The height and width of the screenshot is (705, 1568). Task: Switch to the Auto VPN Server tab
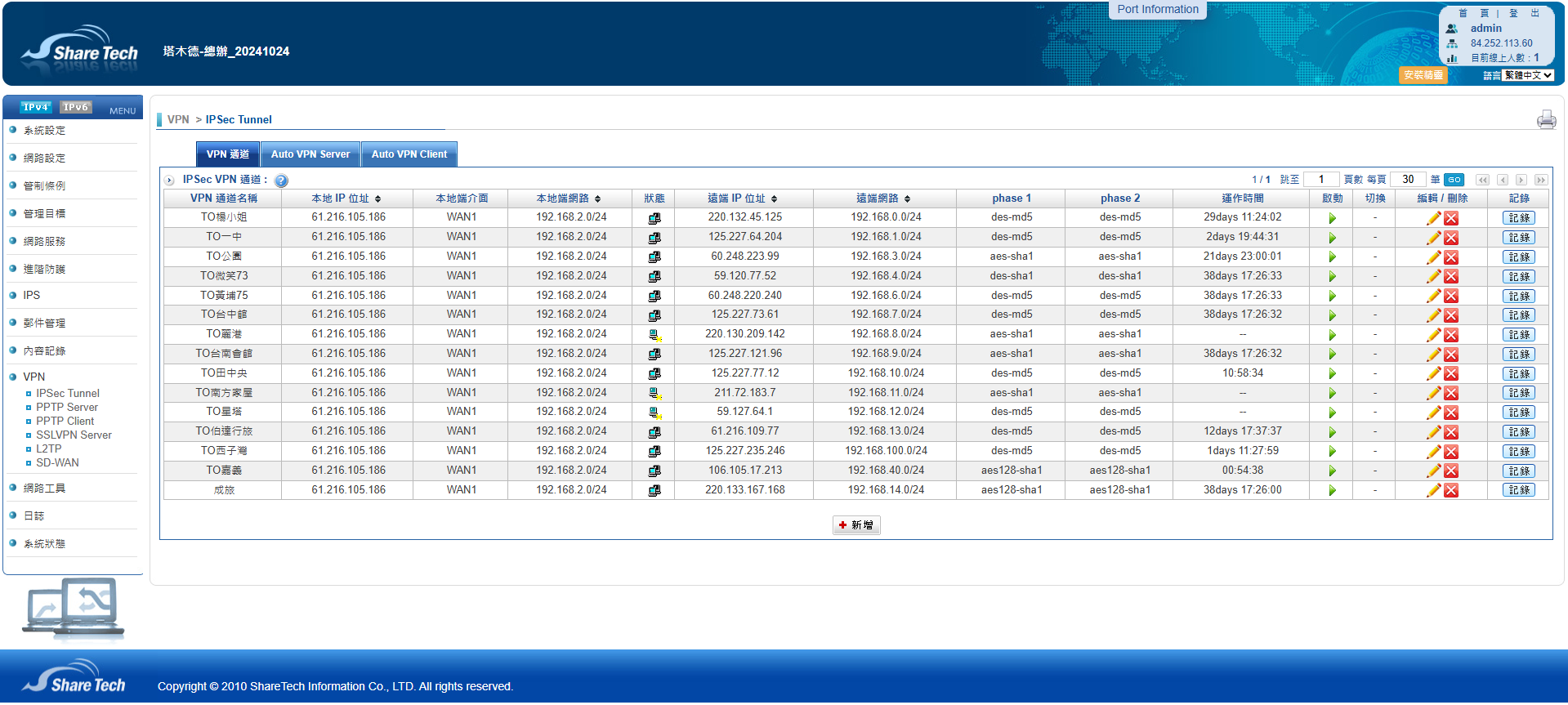(x=310, y=154)
